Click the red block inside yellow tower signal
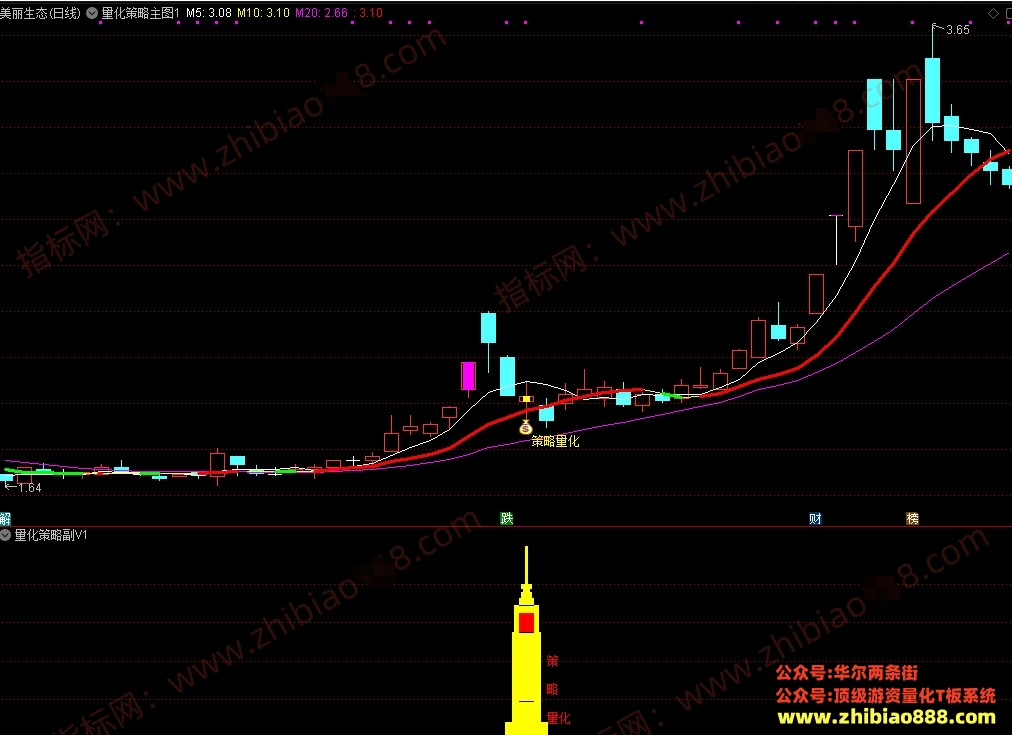Image resolution: width=1012 pixels, height=735 pixels. click(x=527, y=623)
